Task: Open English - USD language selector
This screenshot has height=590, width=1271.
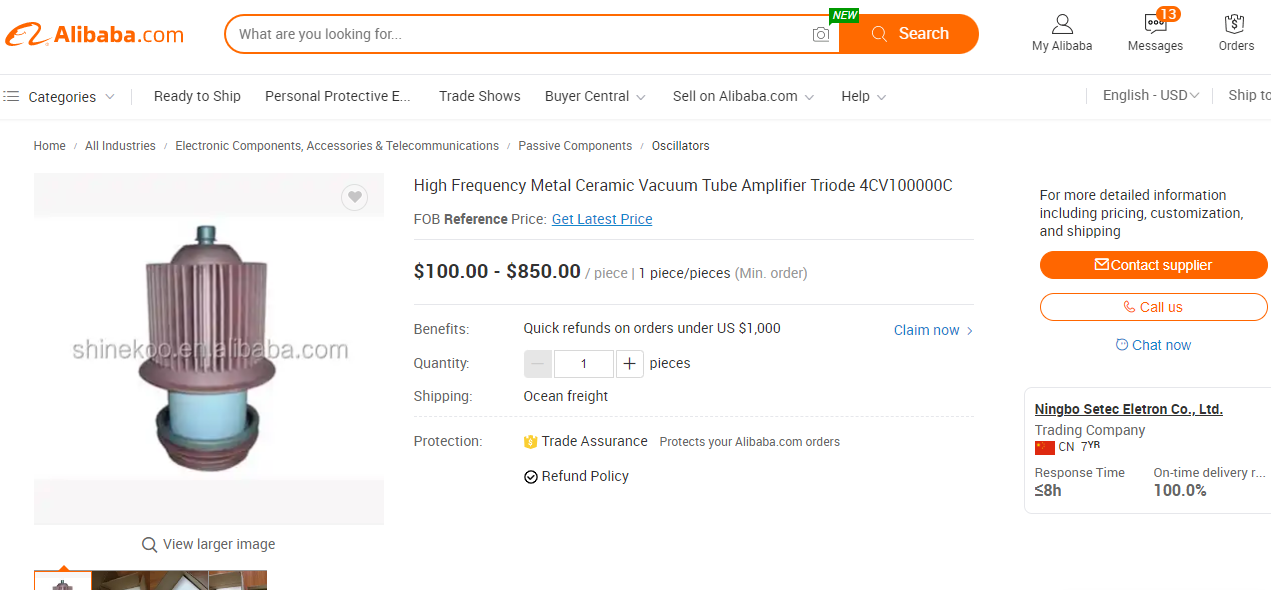Action: 1150,96
